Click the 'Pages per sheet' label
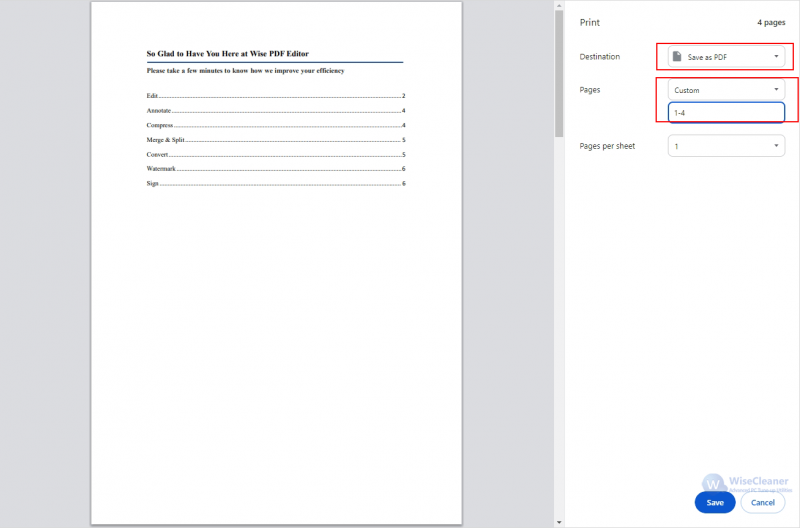800x528 pixels. [x=607, y=146]
